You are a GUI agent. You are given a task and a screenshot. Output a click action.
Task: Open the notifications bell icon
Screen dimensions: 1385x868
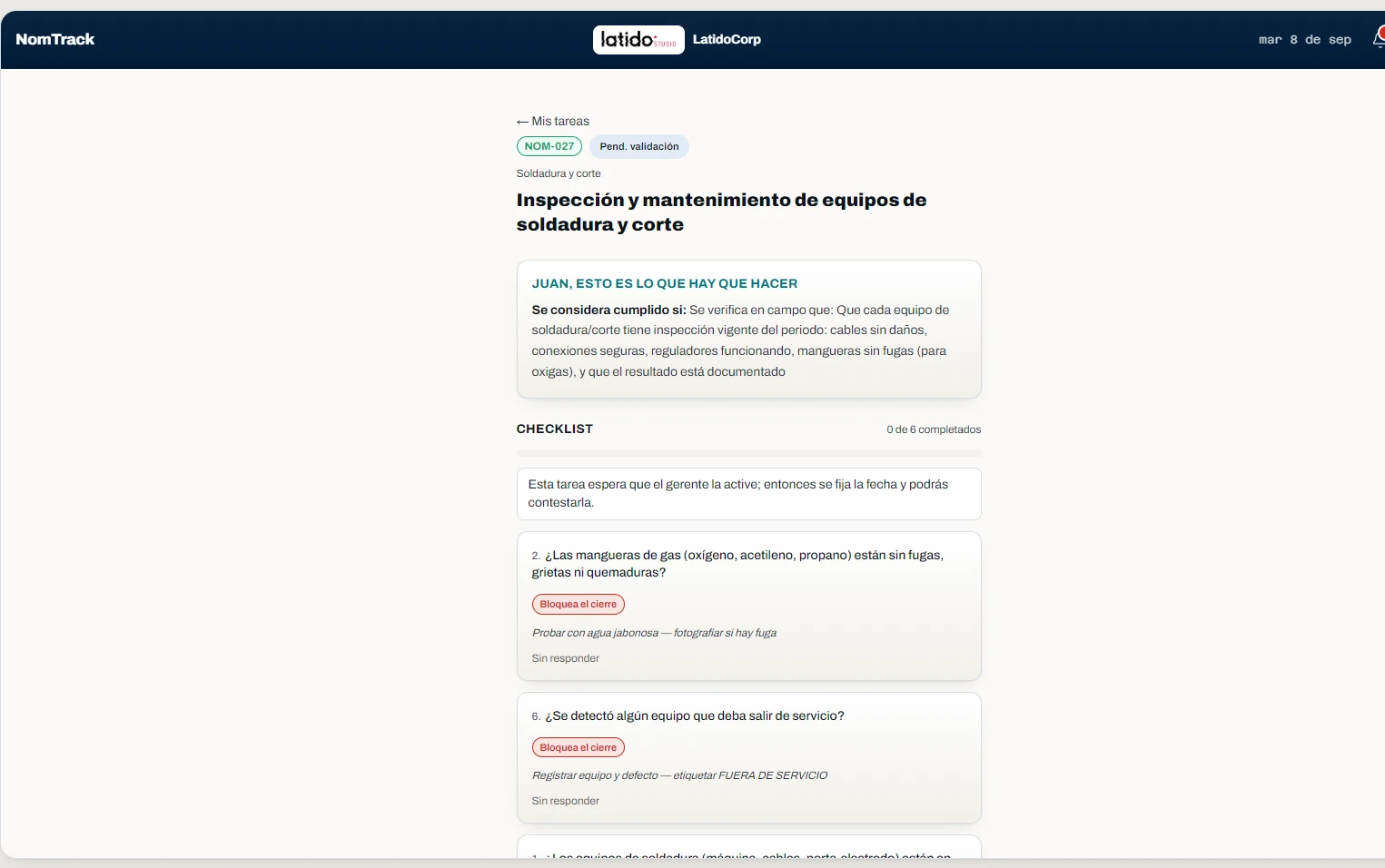1379,38
